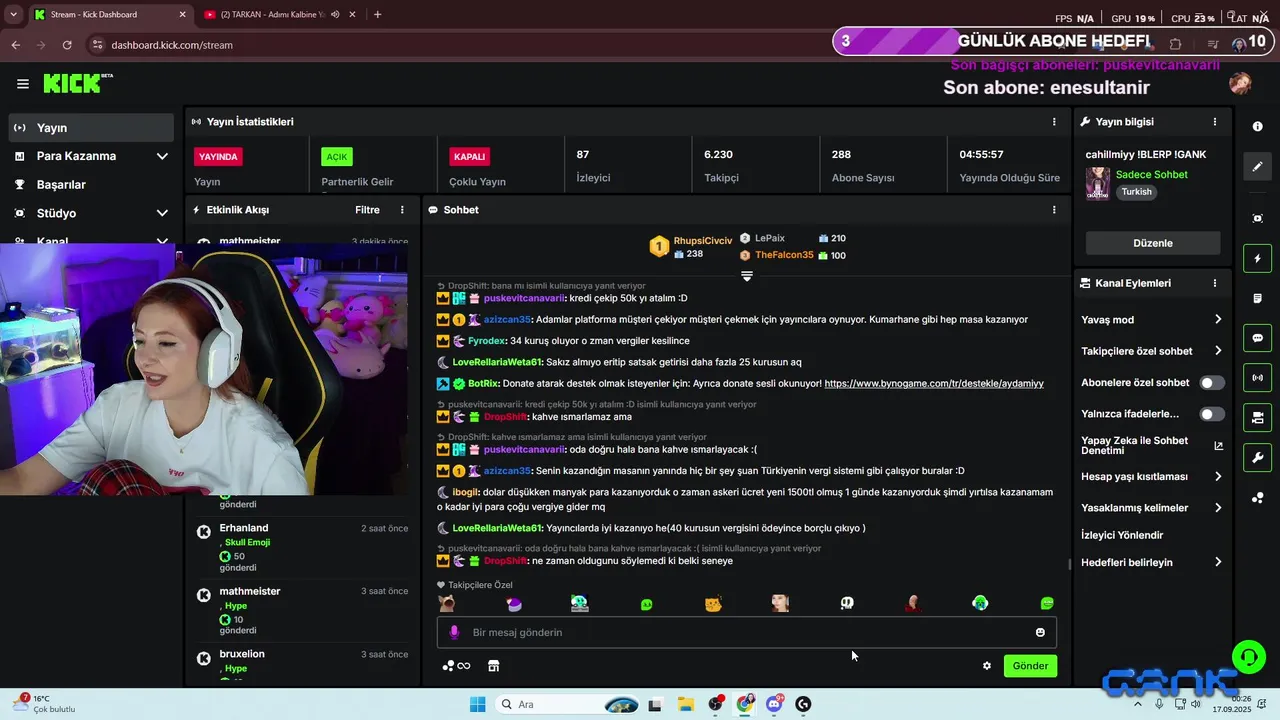This screenshot has width=1280, height=720.
Task: Open Discord from the taskbar
Action: (x=774, y=704)
